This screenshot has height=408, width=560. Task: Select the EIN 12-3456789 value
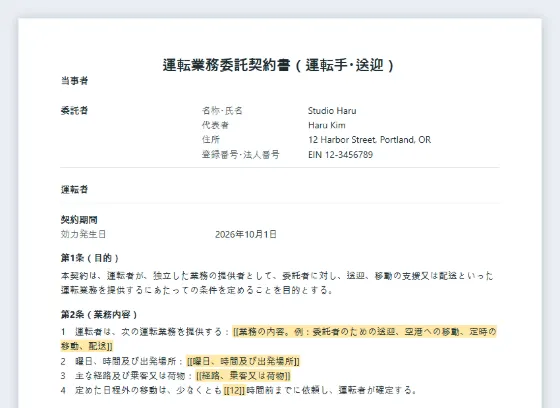tap(340, 155)
